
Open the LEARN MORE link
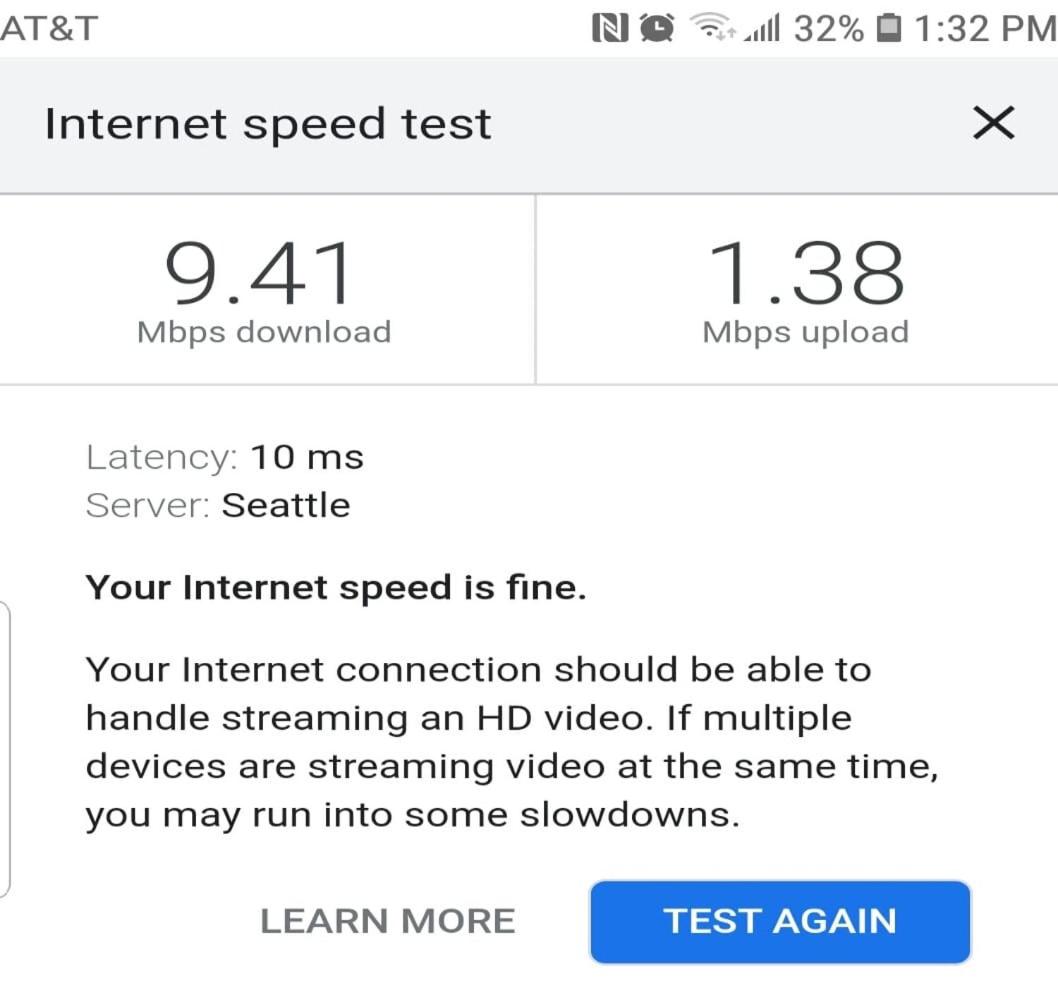pyautogui.click(x=388, y=921)
